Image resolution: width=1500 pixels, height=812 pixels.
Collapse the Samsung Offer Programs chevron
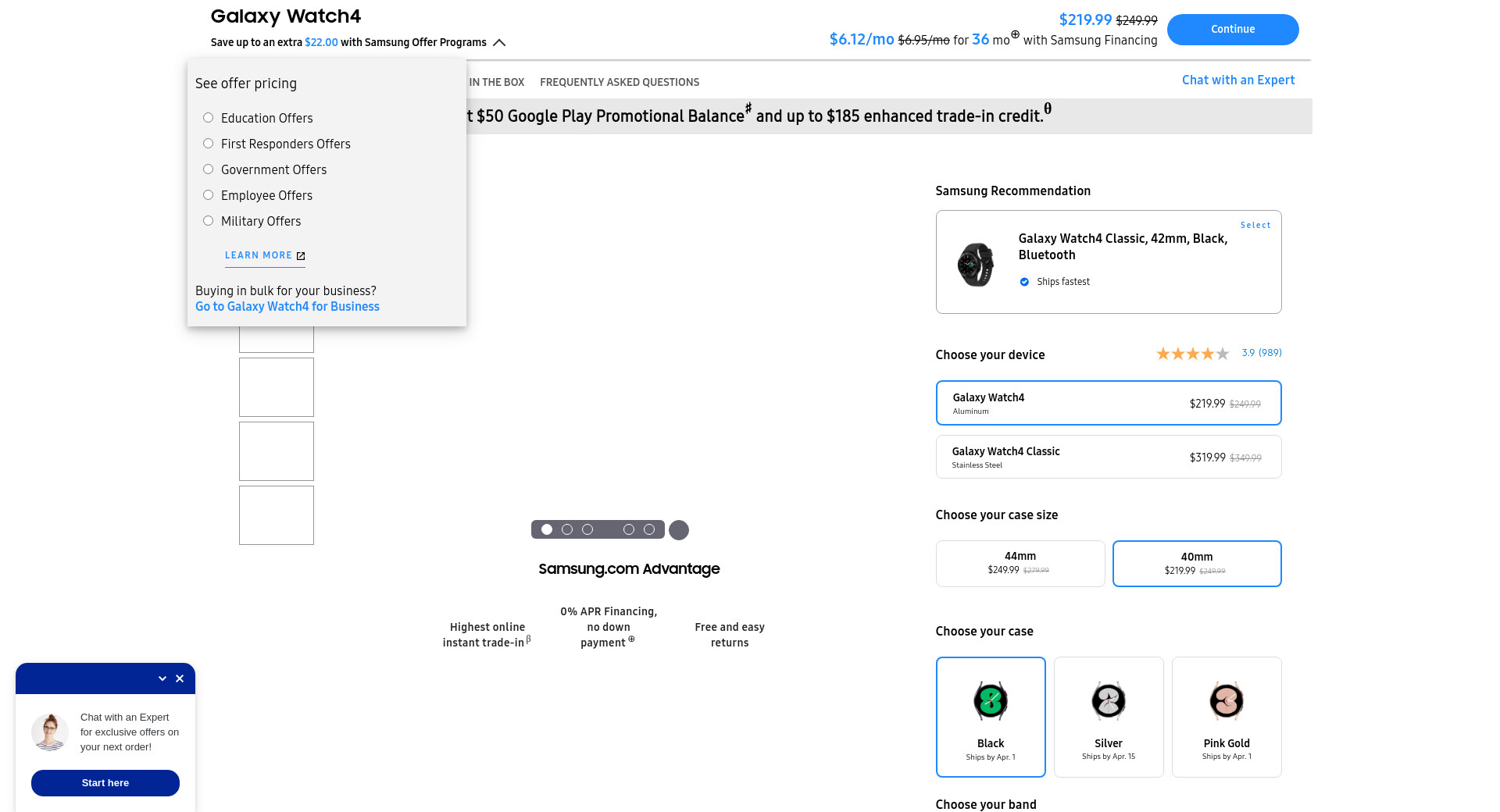click(499, 43)
